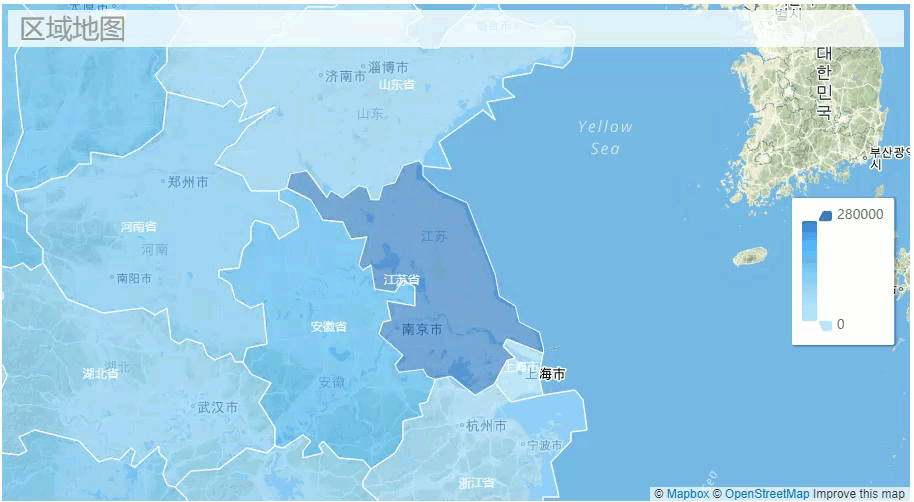914x502 pixels.
Task: Click the 河南省 province label
Action: coord(139,227)
